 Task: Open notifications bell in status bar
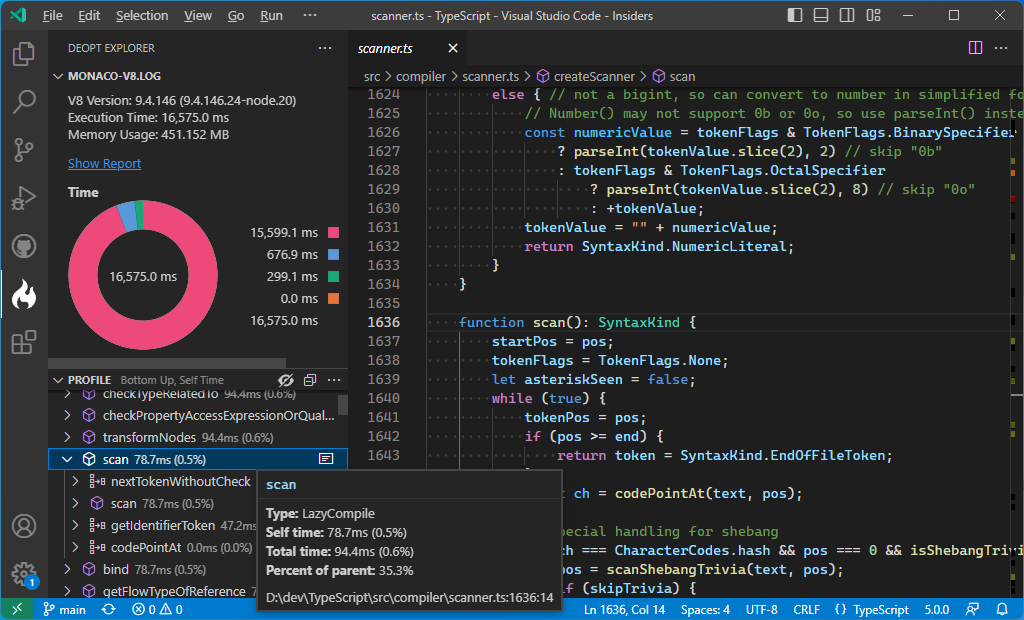click(x=1002, y=609)
